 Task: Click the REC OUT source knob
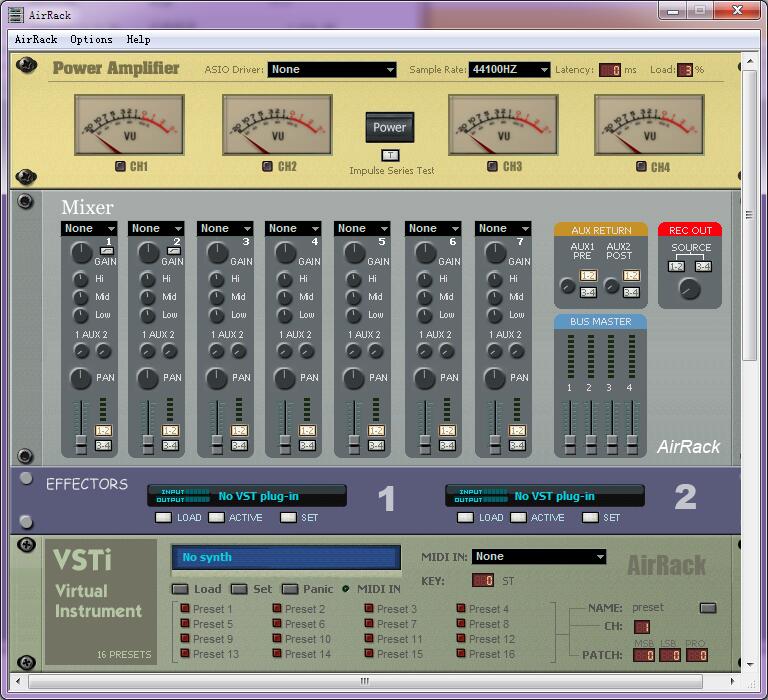click(x=689, y=289)
